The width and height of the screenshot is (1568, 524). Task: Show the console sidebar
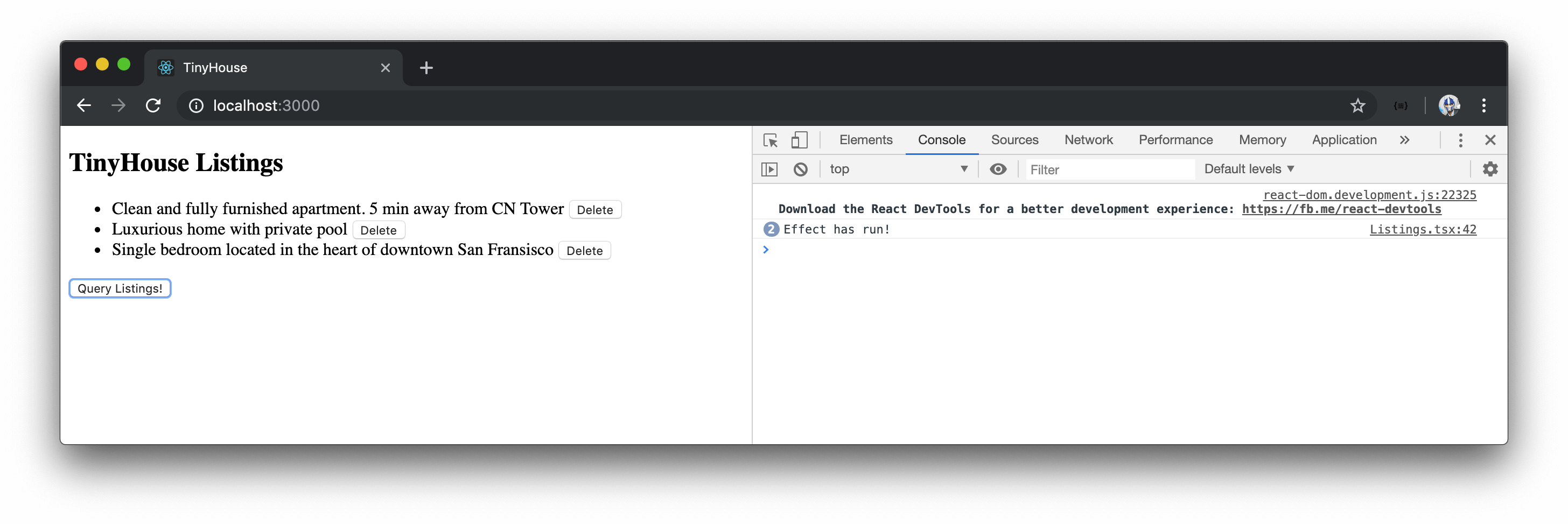(769, 169)
